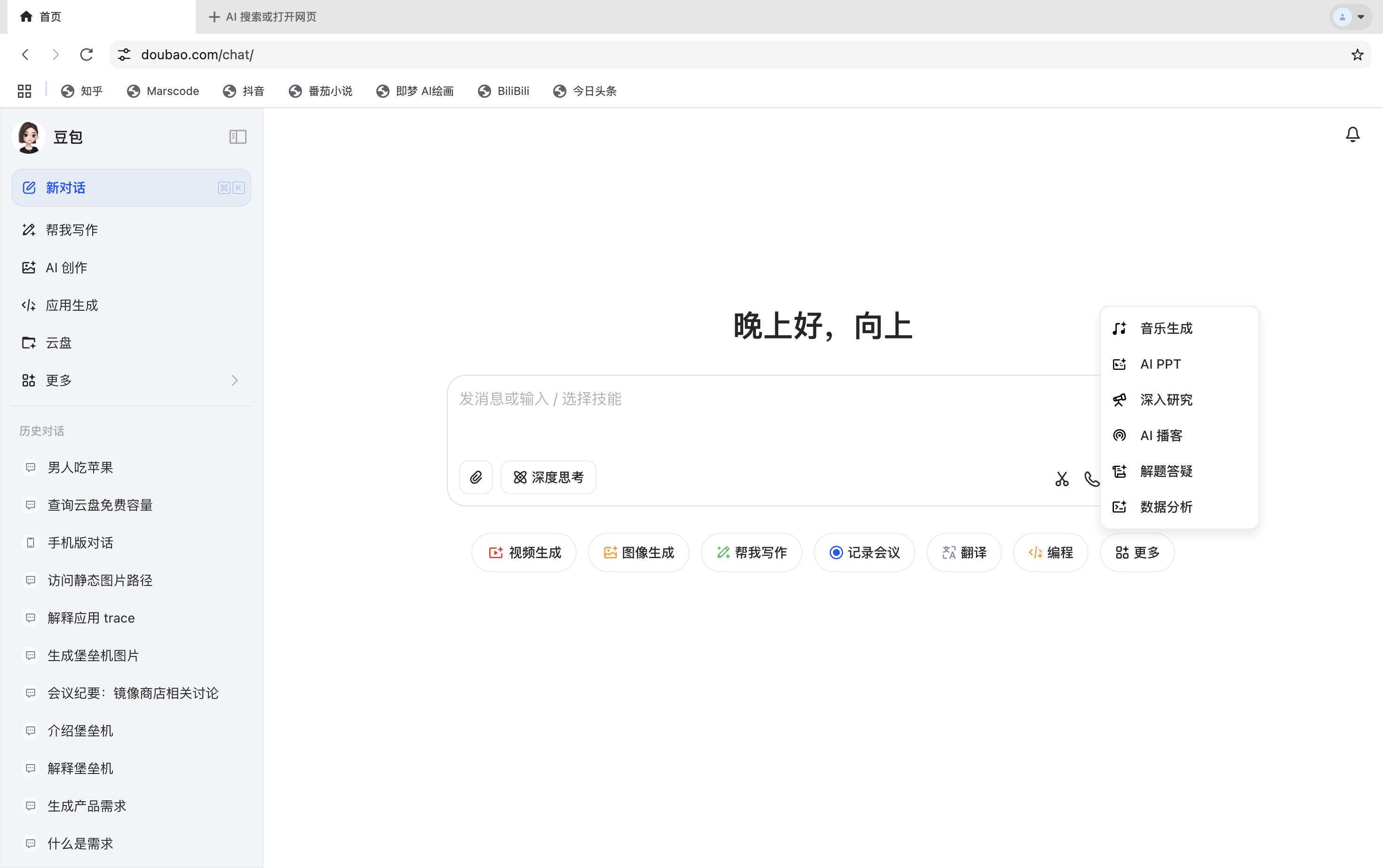Click the scissors screenshot icon
Viewport: 1383px width, 868px height.
coord(1061,478)
